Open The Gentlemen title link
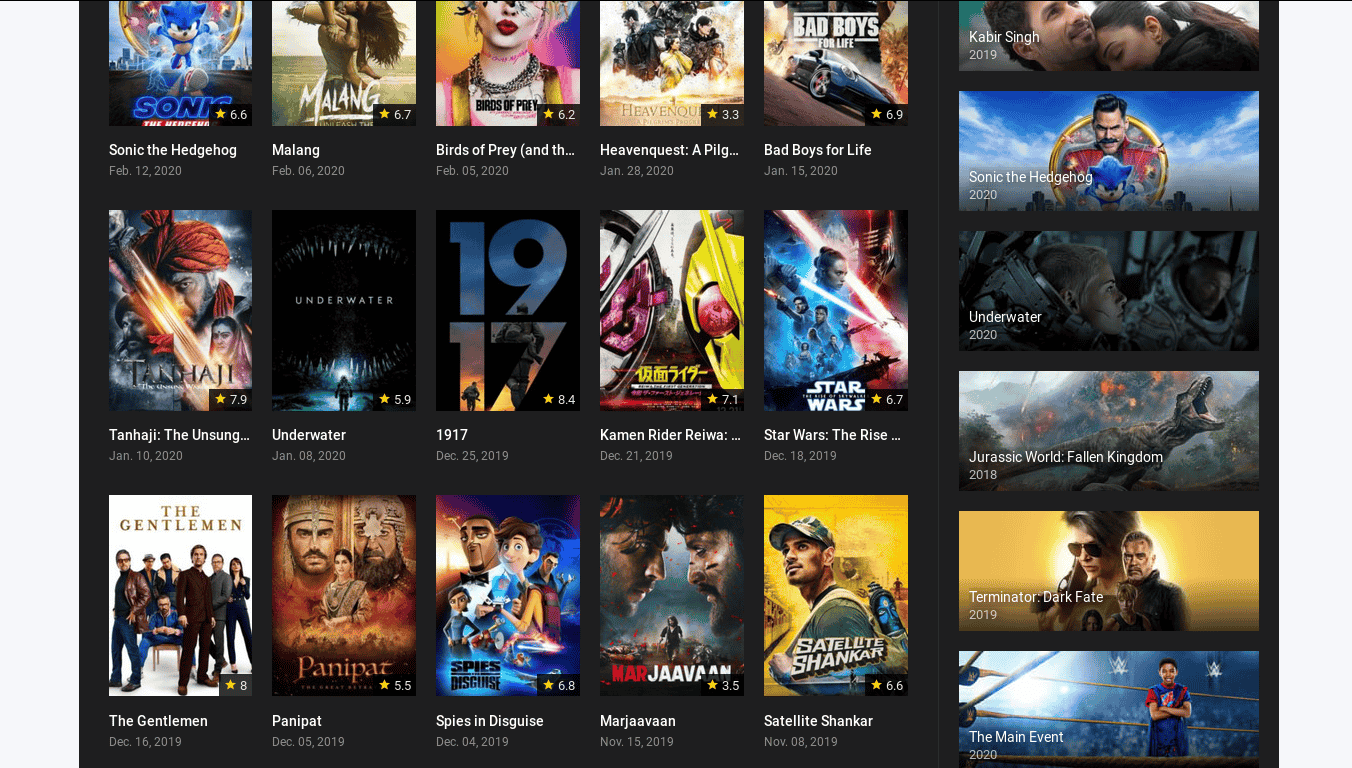1352x768 pixels. point(158,721)
